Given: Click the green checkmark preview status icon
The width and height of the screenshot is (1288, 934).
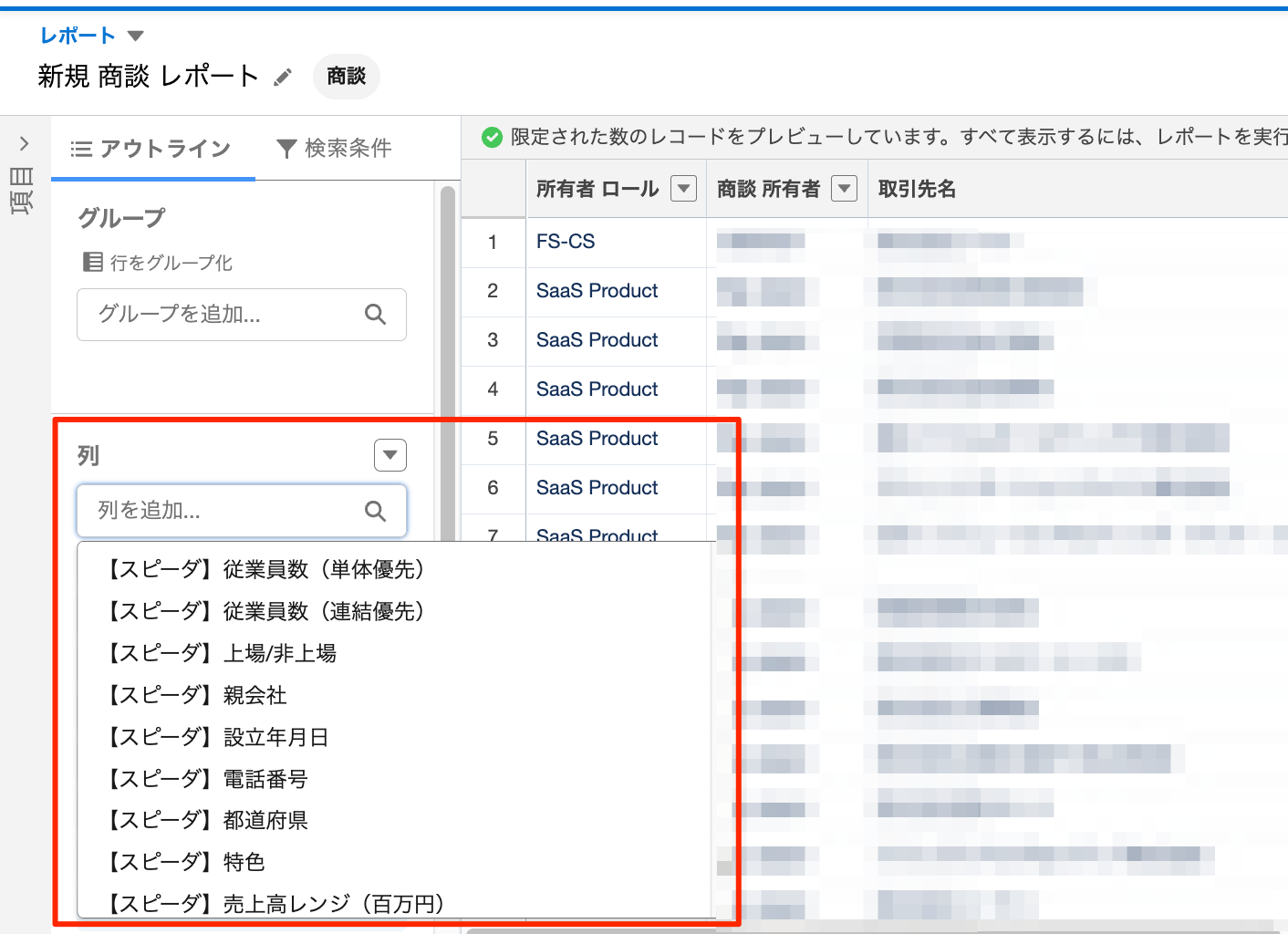Looking at the screenshot, I should tap(492, 138).
